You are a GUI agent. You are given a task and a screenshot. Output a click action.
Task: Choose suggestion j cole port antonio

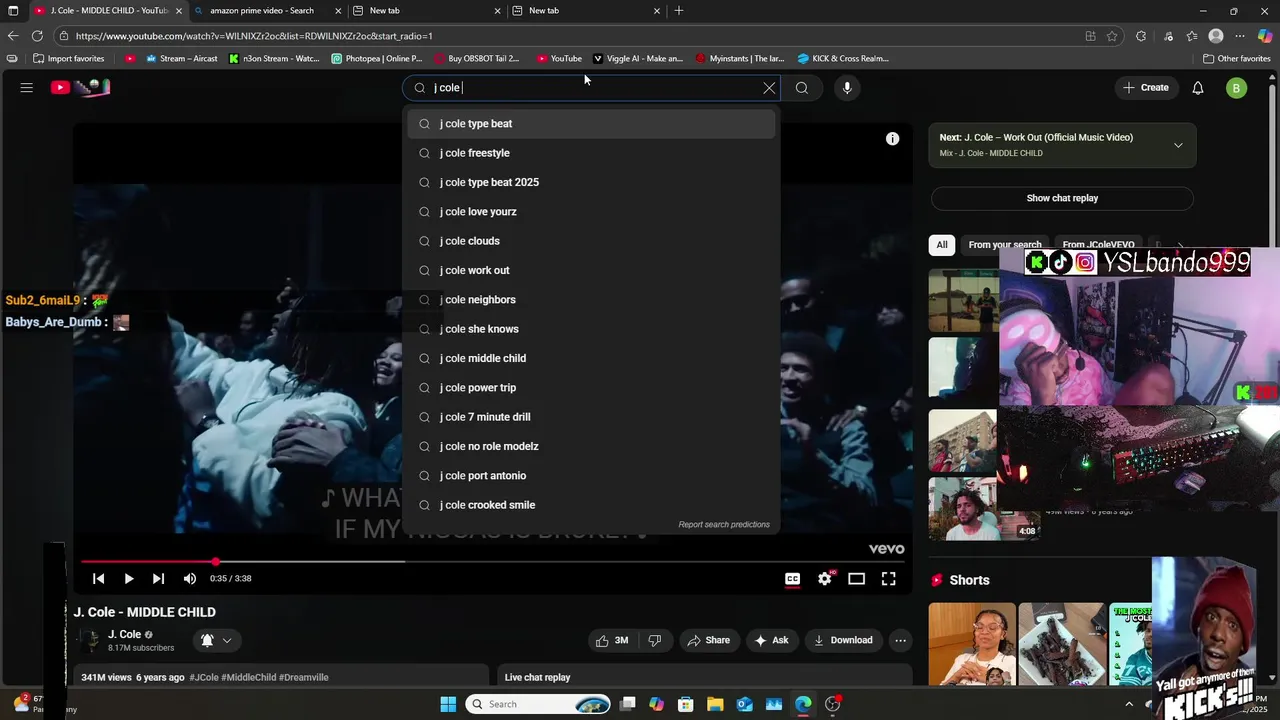pos(591,476)
